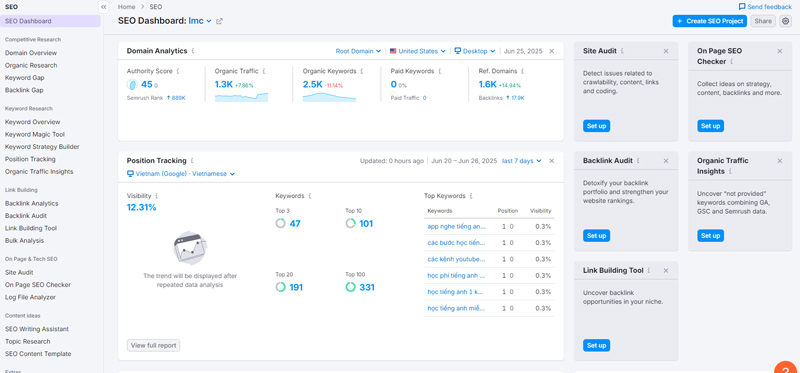Viewport: 800px width, 373px height.
Task: Click the Organic Traffic trend sparkline
Action: click(x=241, y=97)
